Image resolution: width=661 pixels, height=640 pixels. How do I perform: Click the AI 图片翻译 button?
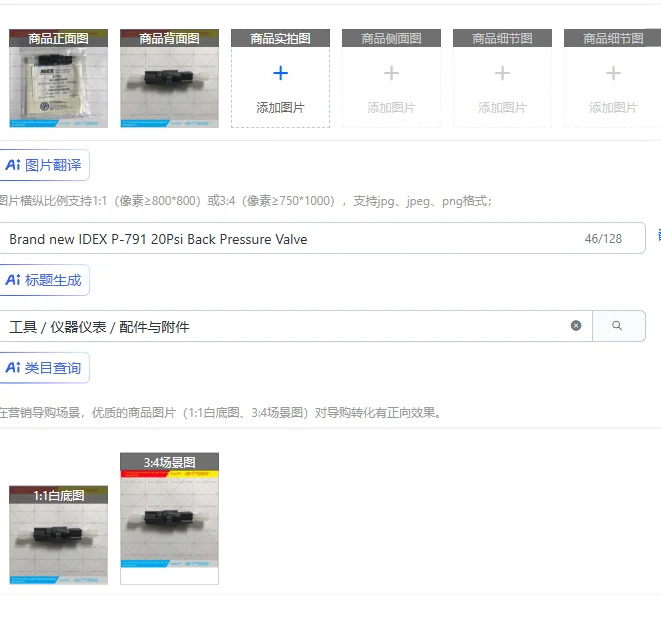(44, 165)
